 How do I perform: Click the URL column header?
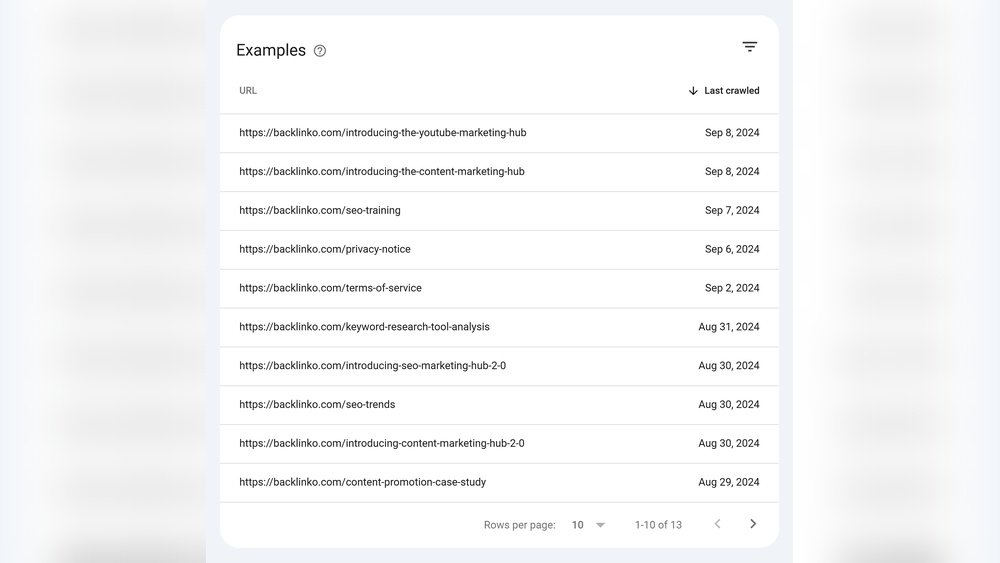click(248, 91)
